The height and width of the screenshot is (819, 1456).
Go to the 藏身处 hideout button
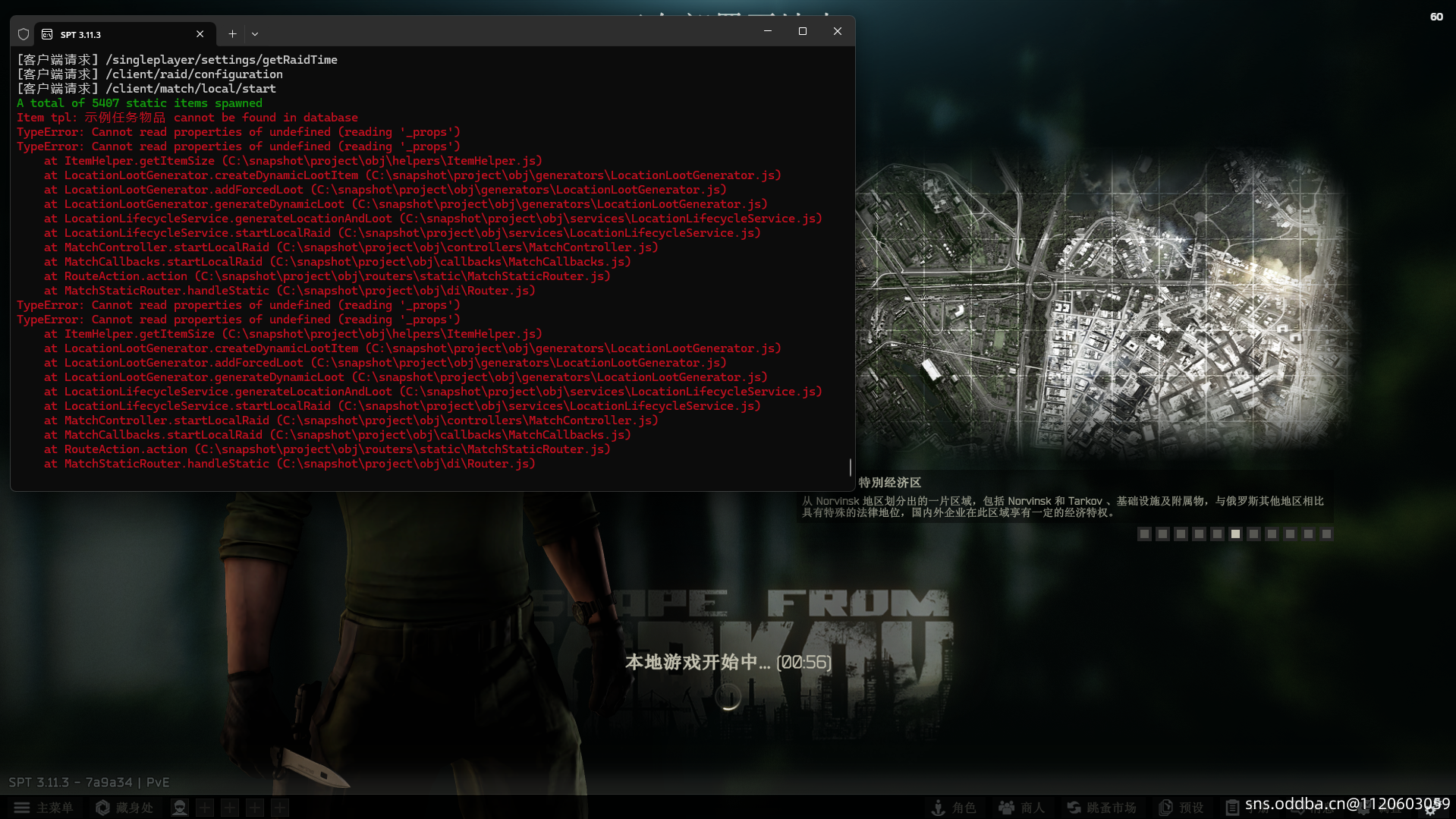[124, 808]
